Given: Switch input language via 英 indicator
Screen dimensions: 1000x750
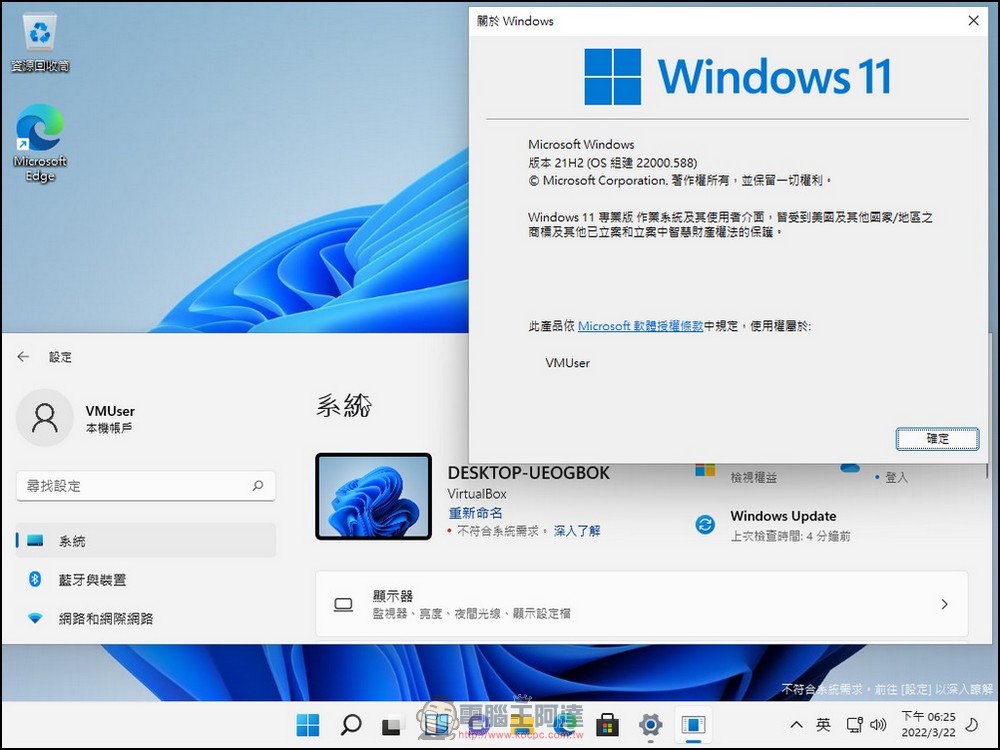Looking at the screenshot, I should 823,724.
